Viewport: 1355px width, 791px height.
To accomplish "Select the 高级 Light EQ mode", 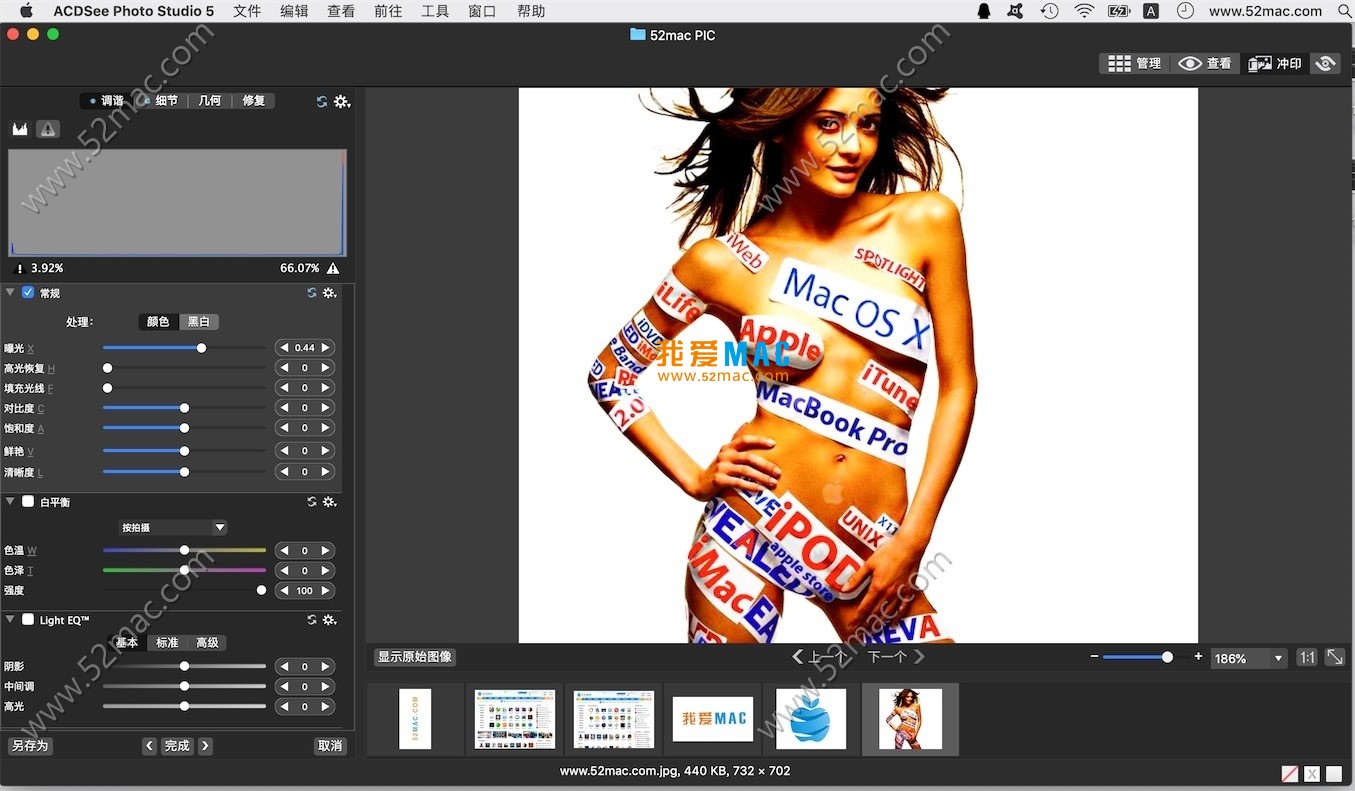I will [x=207, y=643].
